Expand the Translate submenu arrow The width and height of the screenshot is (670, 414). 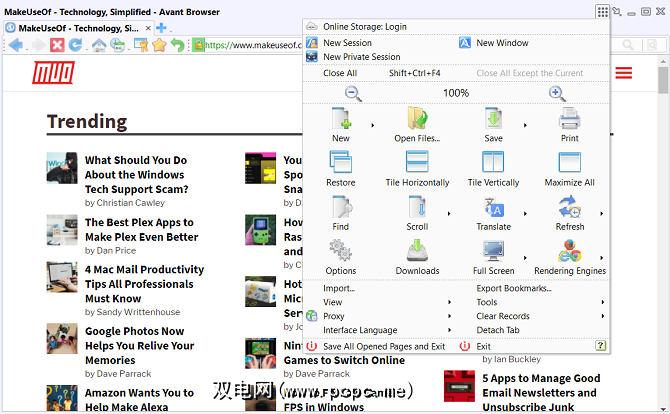pyautogui.click(x=525, y=214)
